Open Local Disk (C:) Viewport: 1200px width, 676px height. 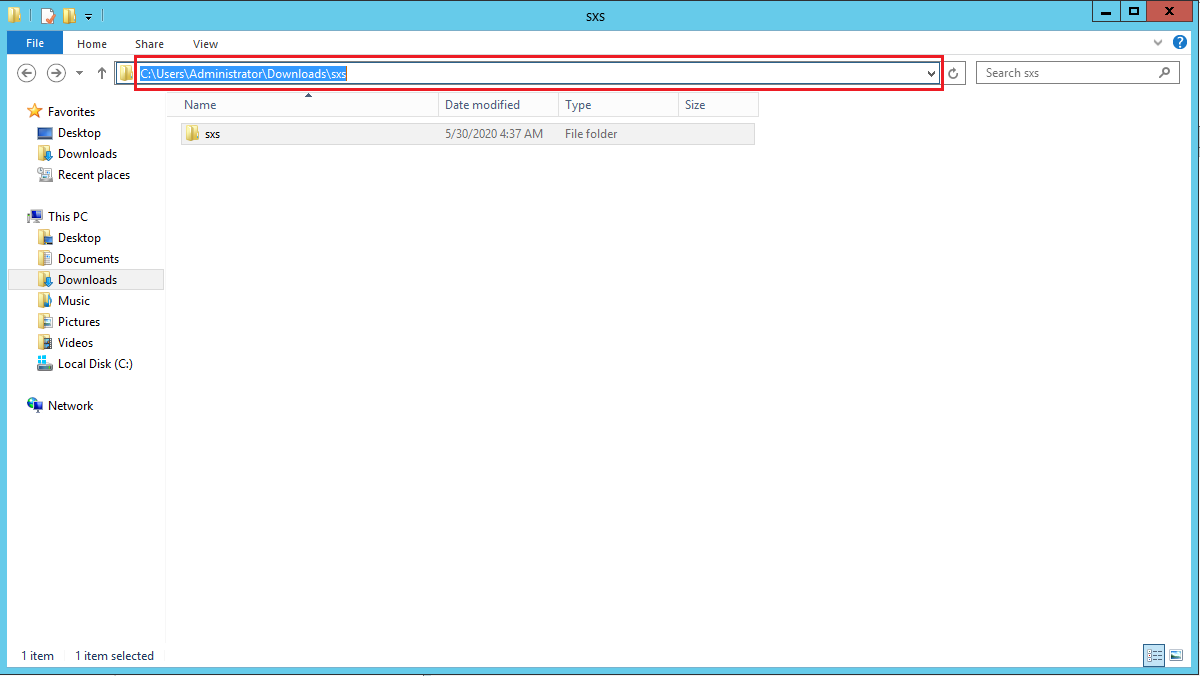[95, 364]
